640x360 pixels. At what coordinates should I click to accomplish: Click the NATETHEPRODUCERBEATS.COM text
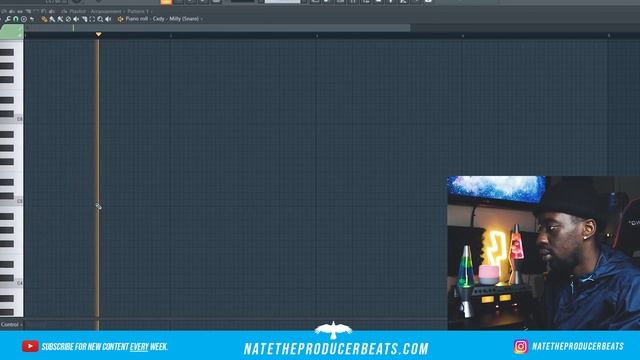click(x=336, y=349)
